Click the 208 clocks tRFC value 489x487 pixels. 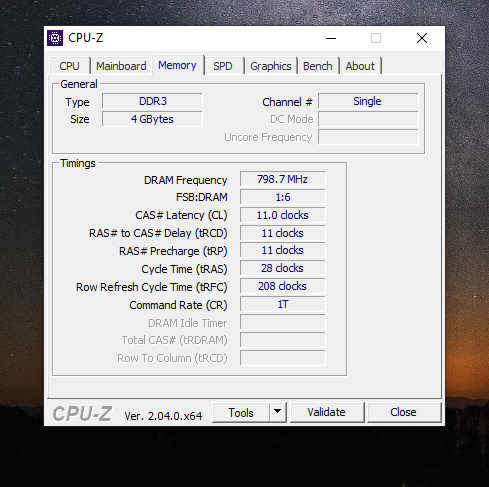282,286
